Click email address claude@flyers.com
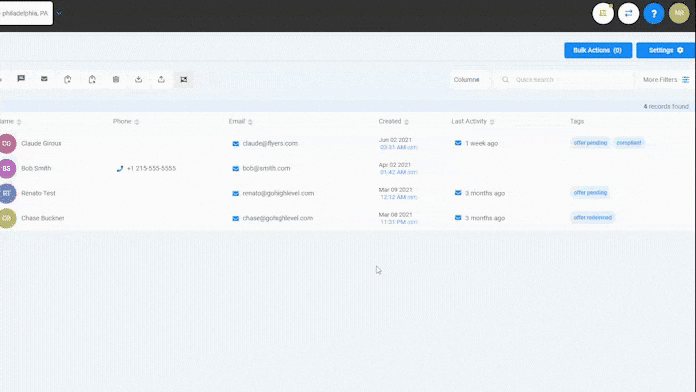Viewport: 696px width, 392px height. 270,143
